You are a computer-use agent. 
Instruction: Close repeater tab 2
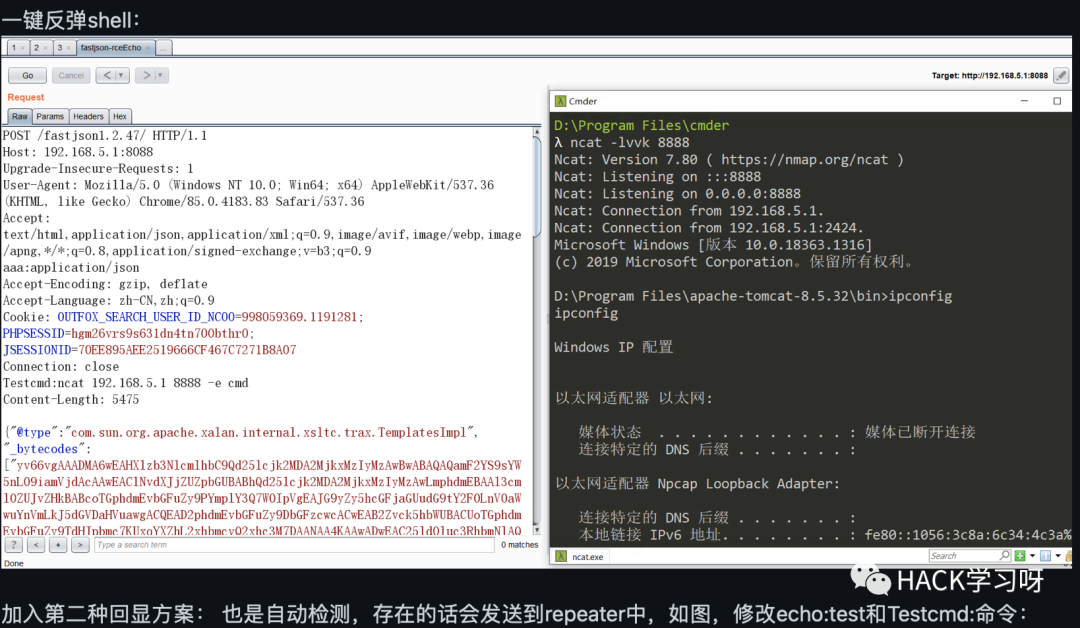tap(45, 48)
